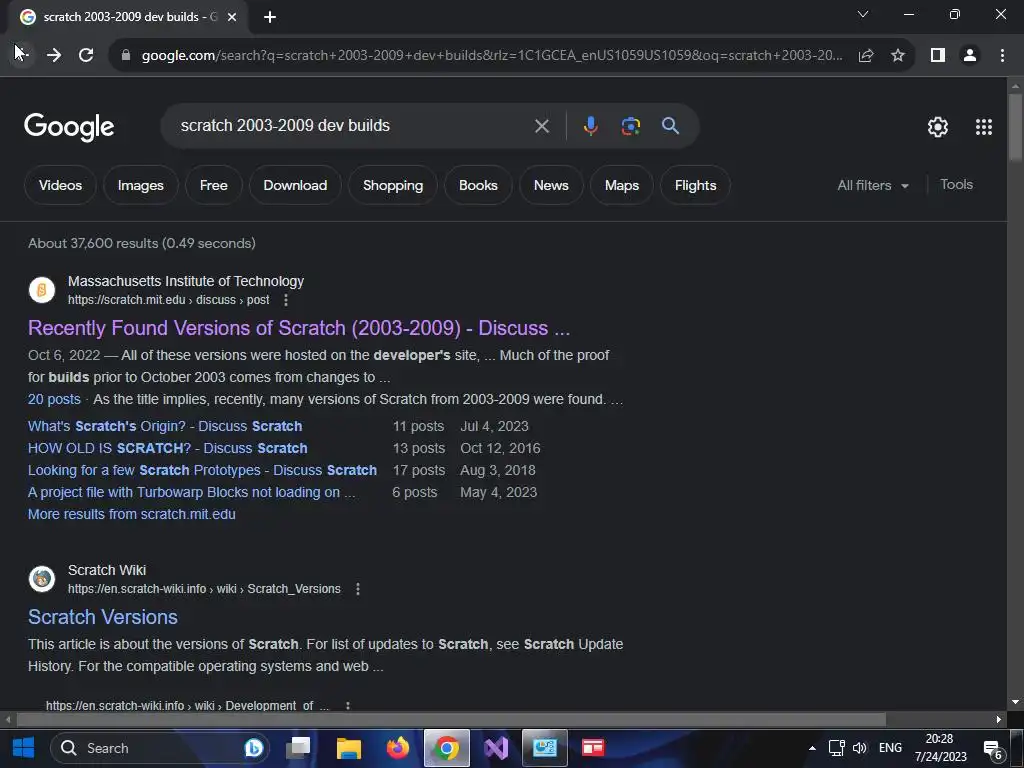
Task: Select the Images filter chip
Action: pos(140,185)
